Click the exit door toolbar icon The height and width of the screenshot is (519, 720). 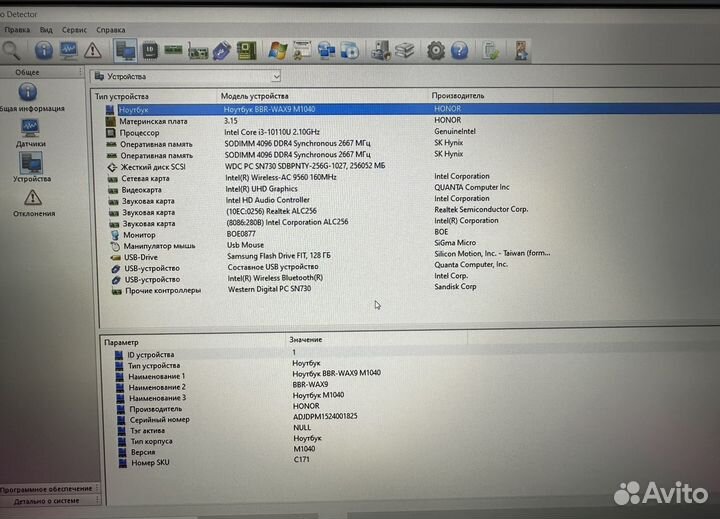coord(521,51)
